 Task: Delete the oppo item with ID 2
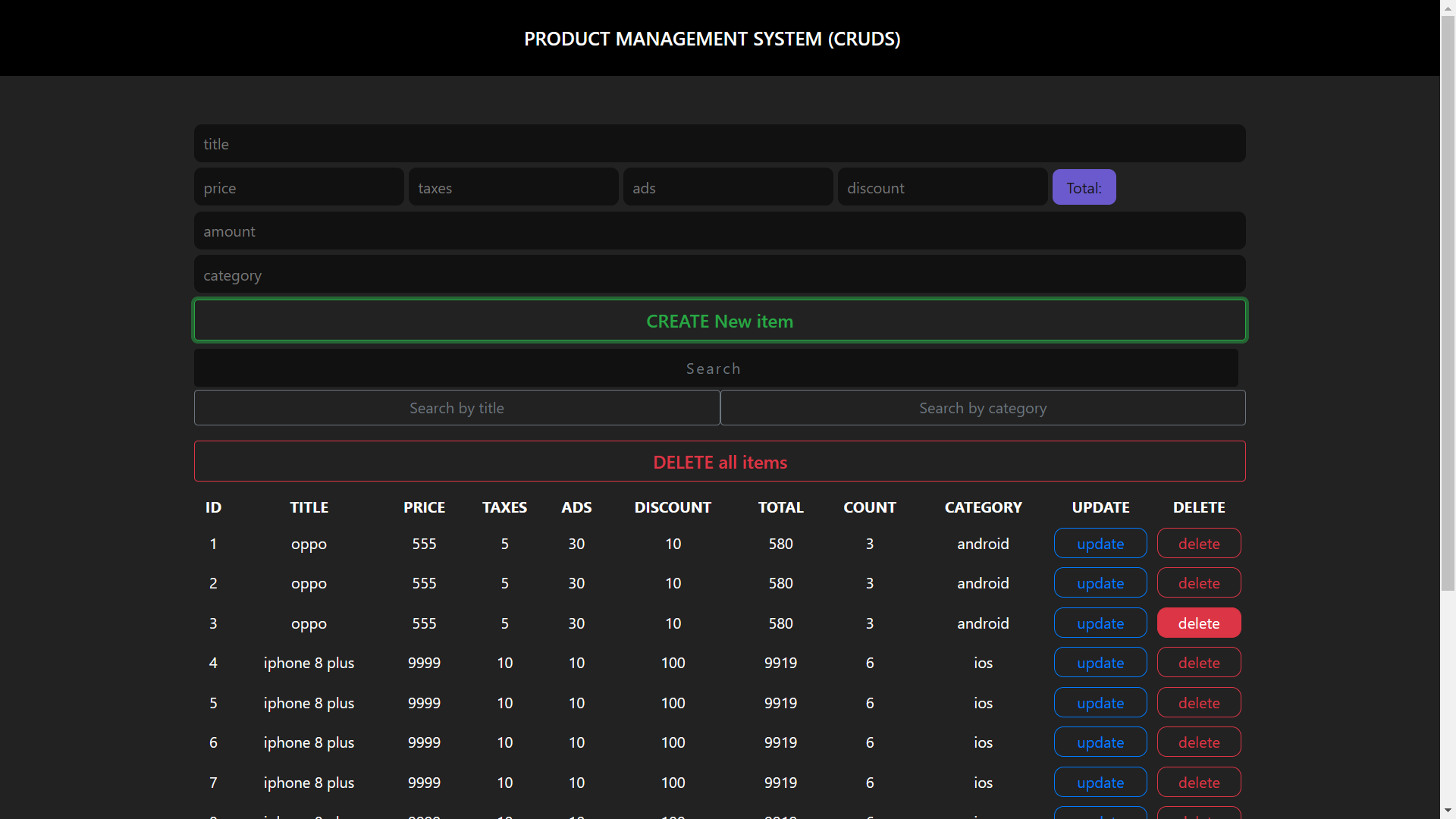click(1199, 583)
